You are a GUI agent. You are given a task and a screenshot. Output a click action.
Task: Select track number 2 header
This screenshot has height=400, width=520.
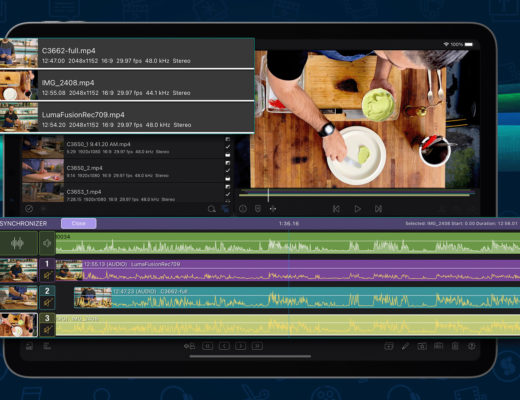click(47, 291)
